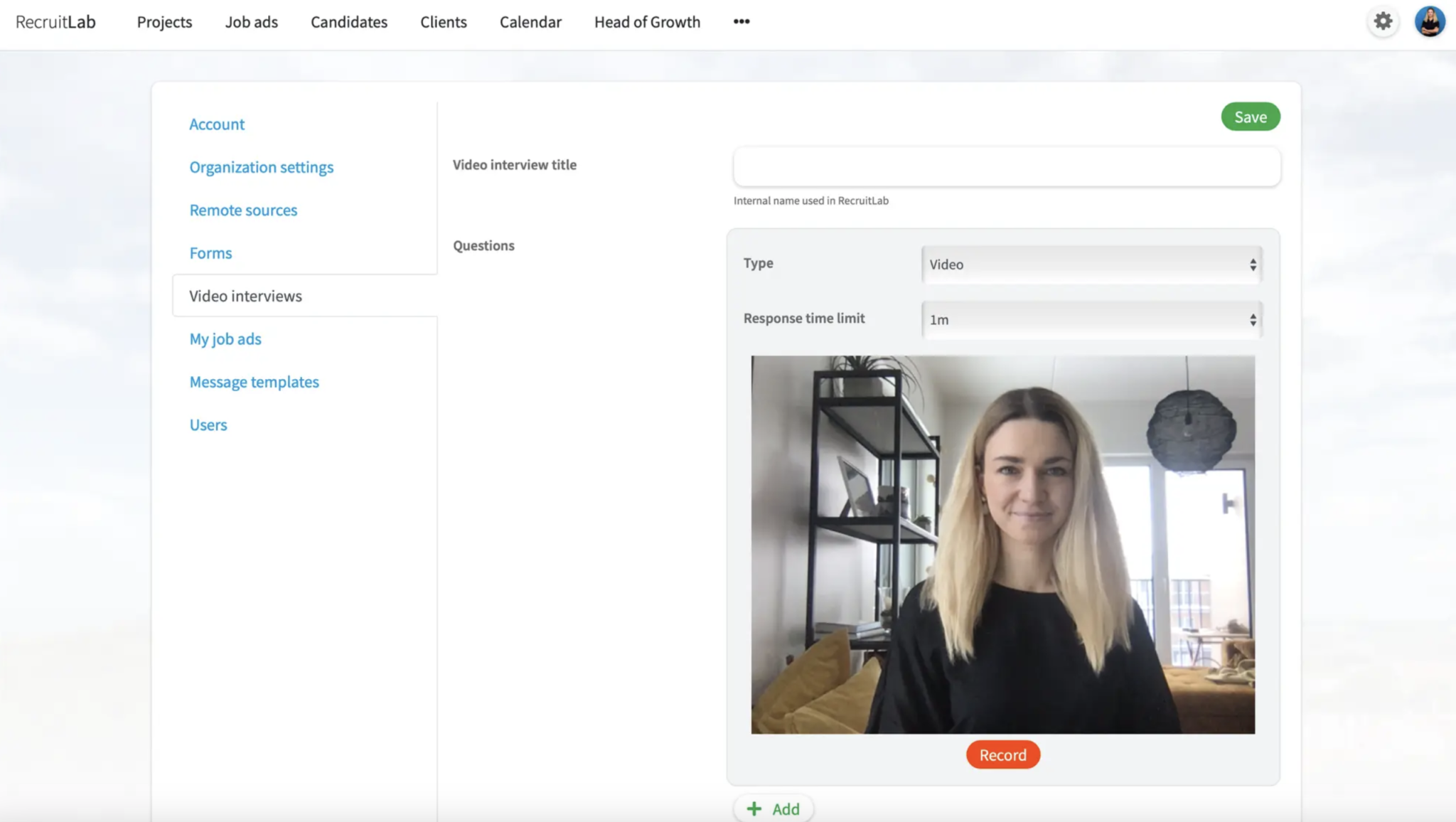Change the 1m response time selection
The image size is (1456, 822).
(1091, 319)
